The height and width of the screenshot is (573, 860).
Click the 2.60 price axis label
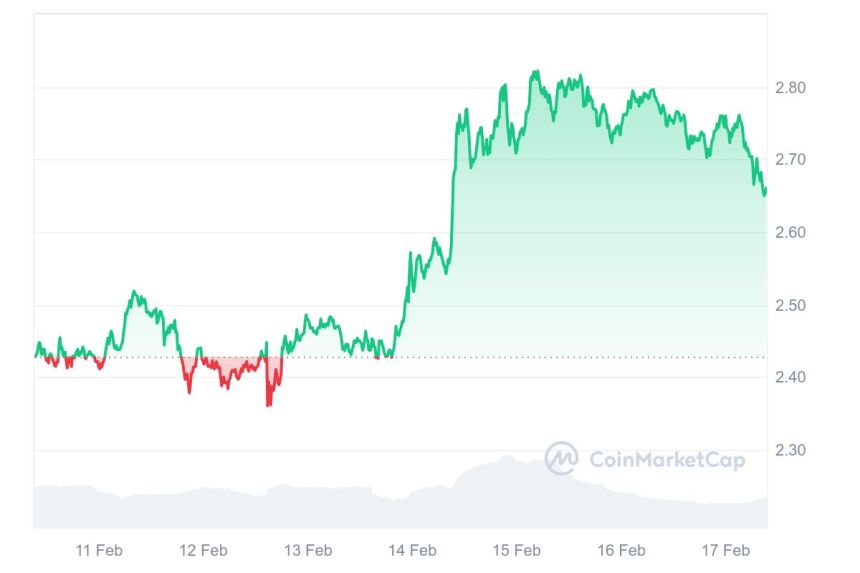pos(791,233)
